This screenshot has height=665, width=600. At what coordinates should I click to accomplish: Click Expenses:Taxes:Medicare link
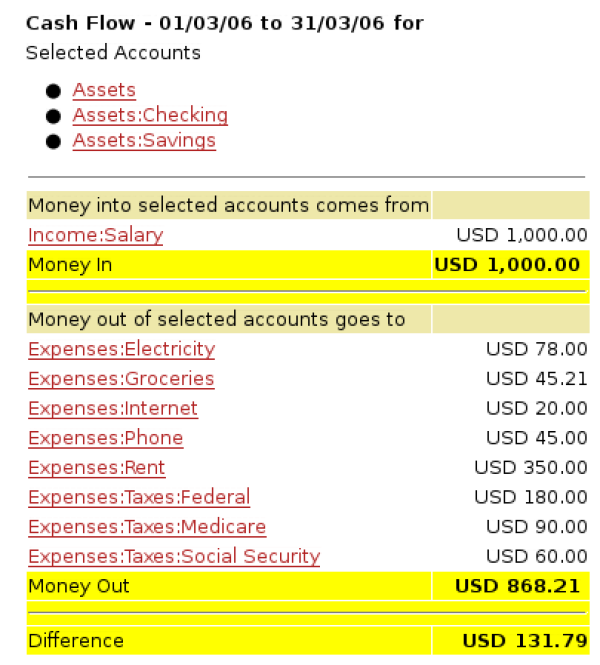coord(147,527)
